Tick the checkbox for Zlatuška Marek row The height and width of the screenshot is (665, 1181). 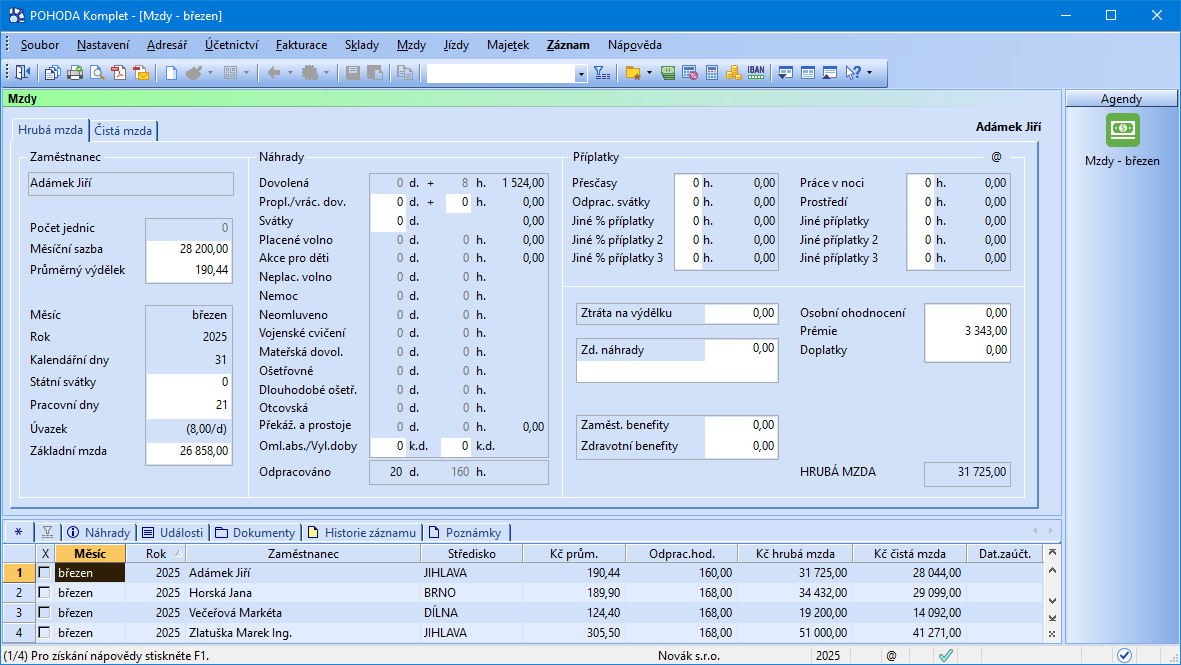[44, 633]
